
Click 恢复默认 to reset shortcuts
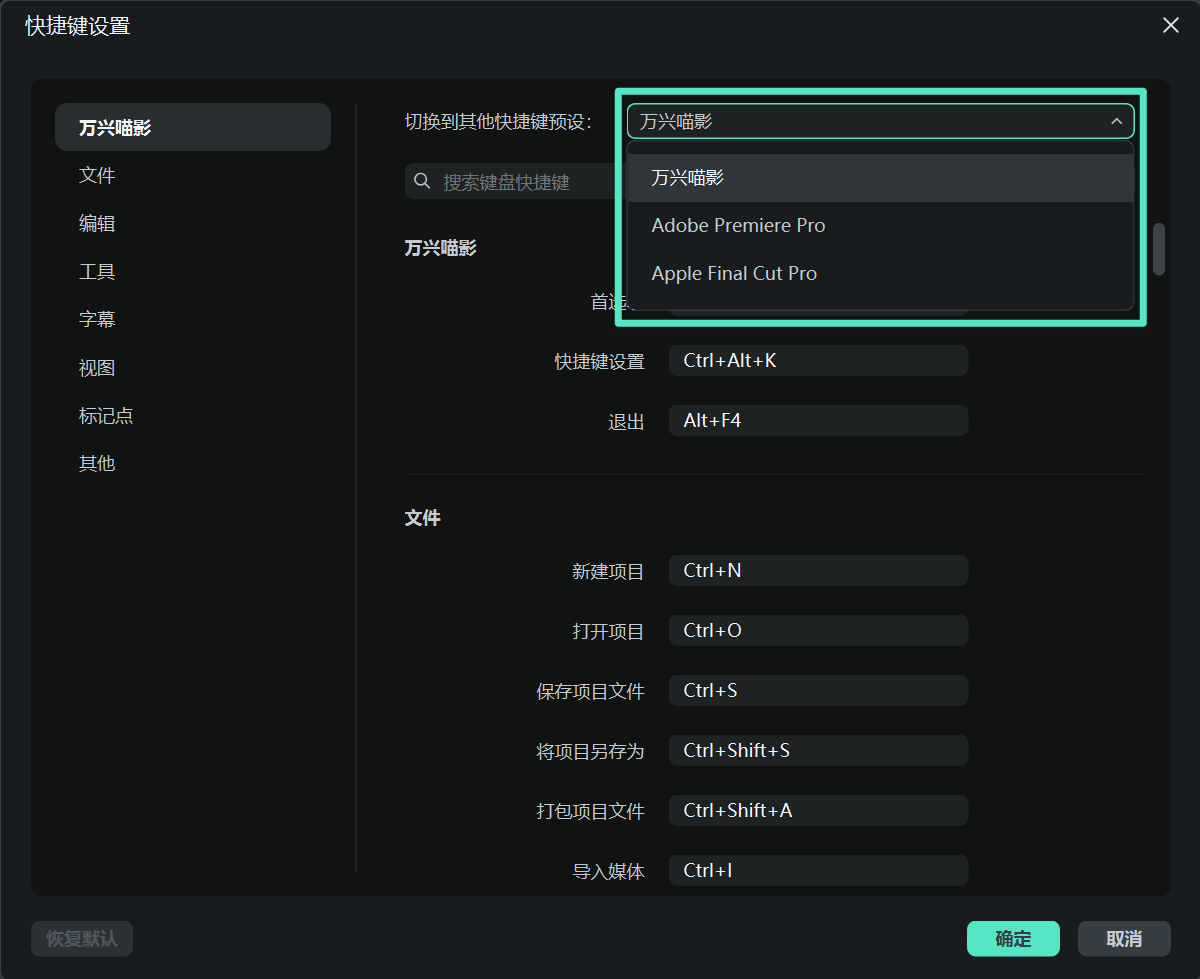click(82, 939)
